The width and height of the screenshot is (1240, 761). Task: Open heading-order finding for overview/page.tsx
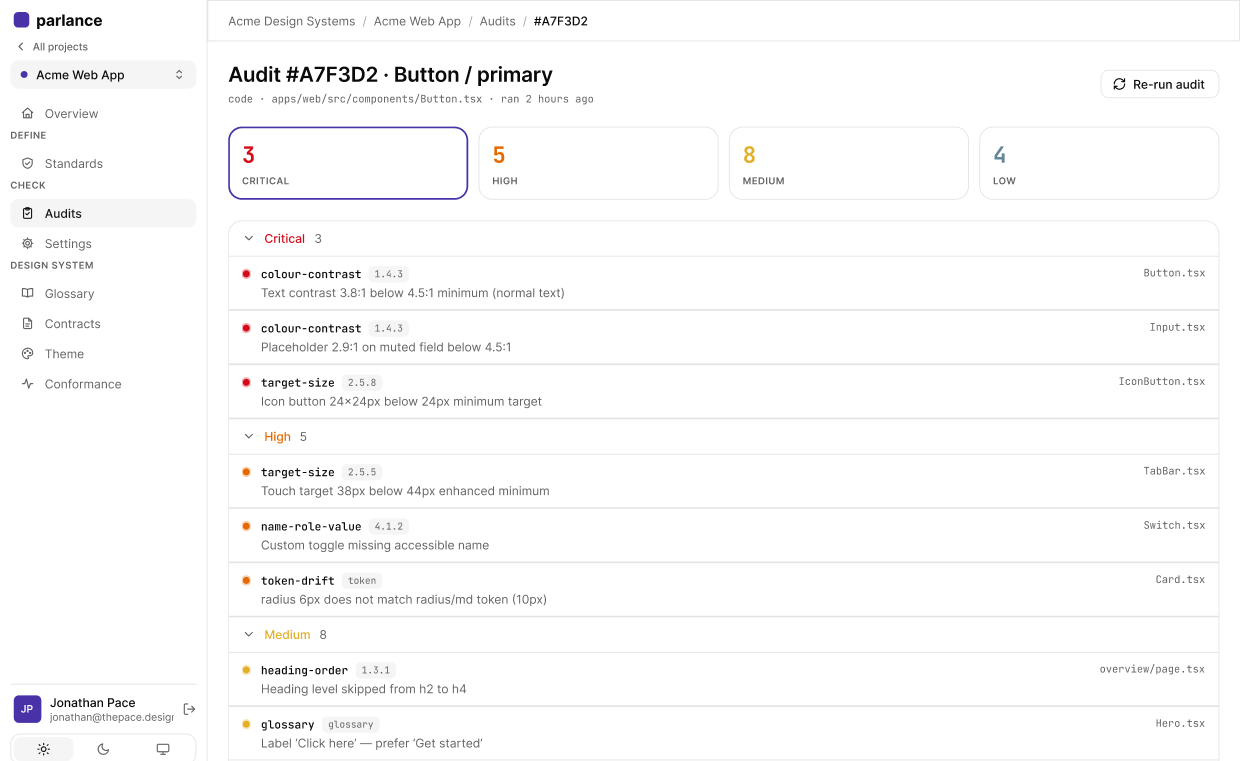[723, 679]
